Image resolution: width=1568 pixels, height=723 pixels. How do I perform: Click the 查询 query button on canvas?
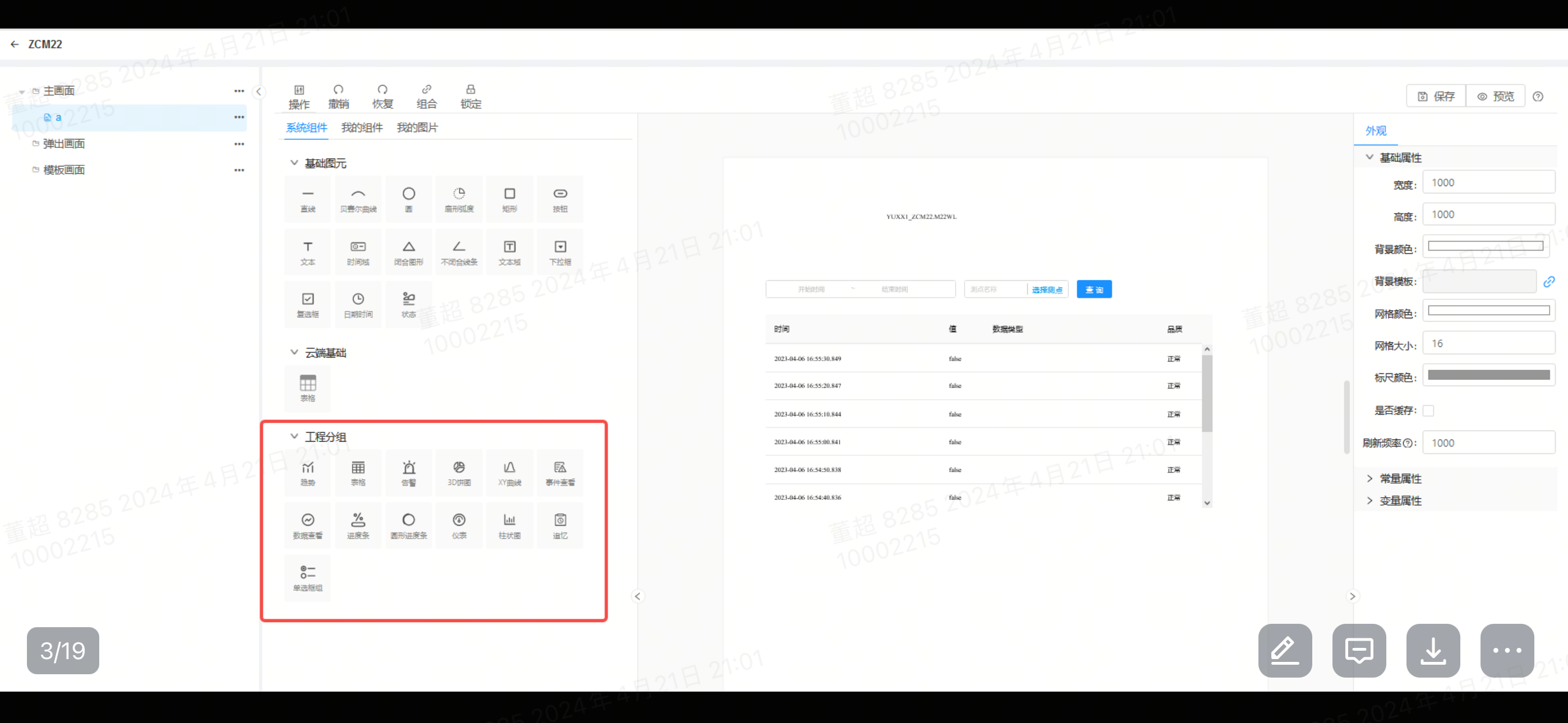pyautogui.click(x=1094, y=290)
